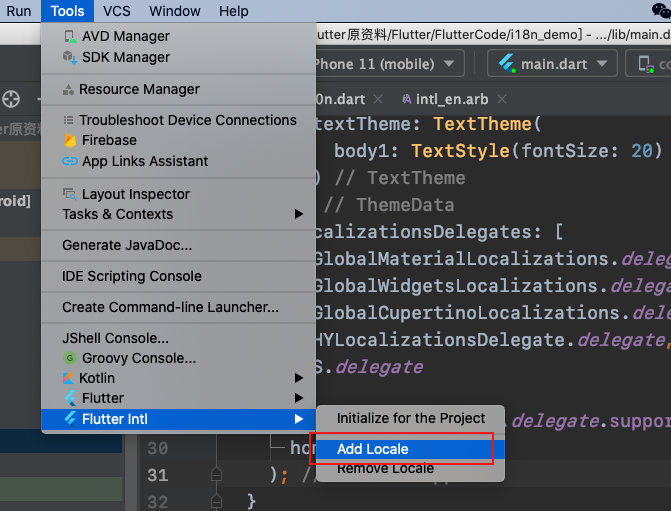This screenshot has width=671, height=511.
Task: Click the Flutter submenu arrow
Action: tap(299, 398)
